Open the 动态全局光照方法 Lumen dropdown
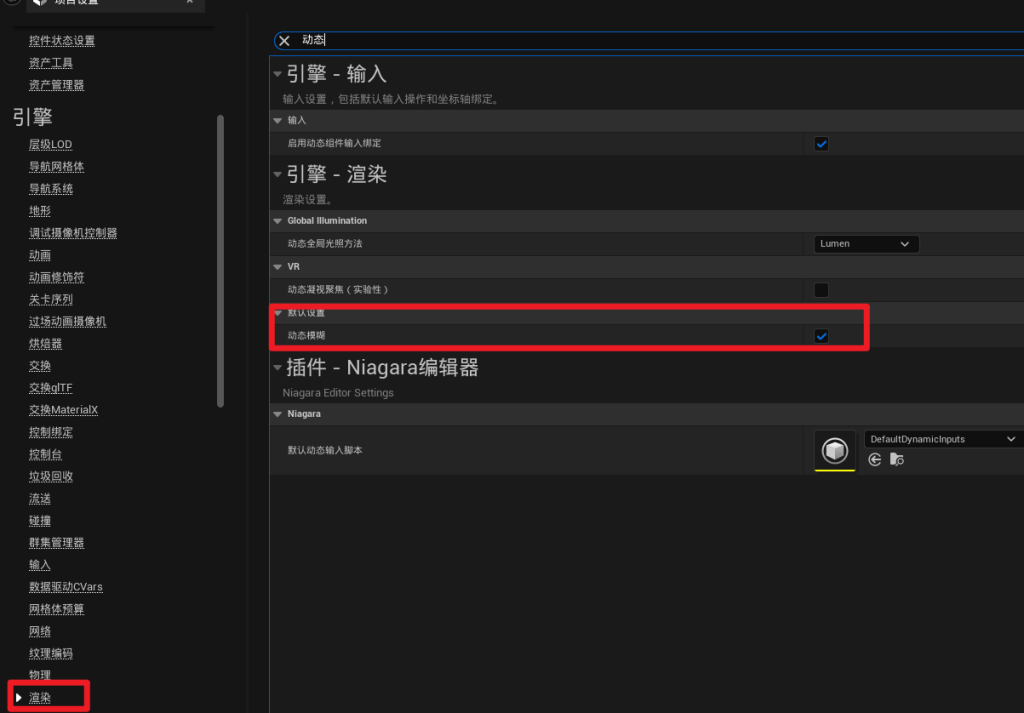 (x=865, y=244)
